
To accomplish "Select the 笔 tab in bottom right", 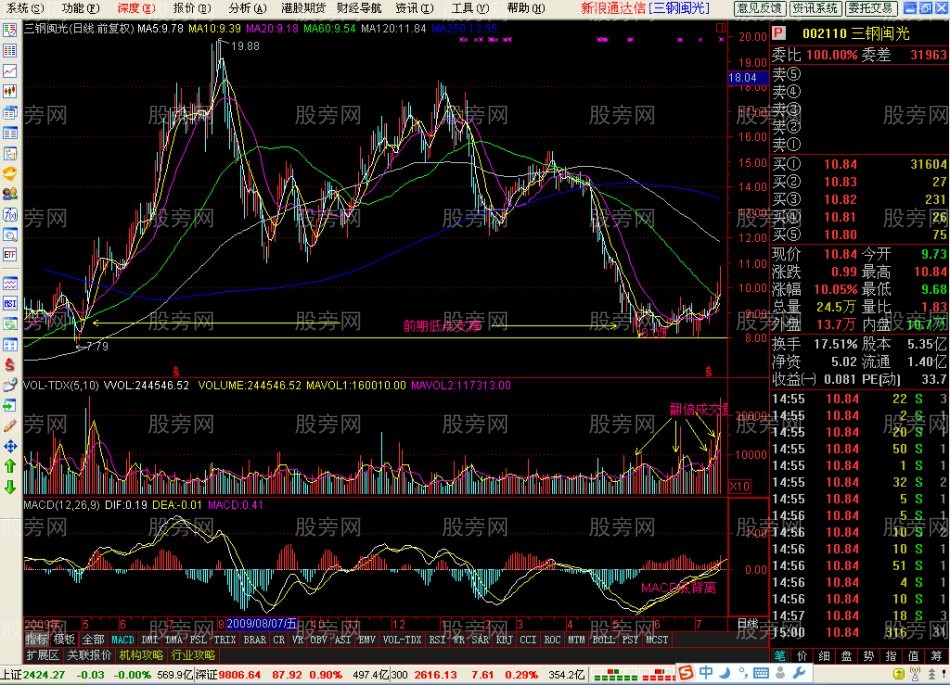I will [x=780, y=656].
